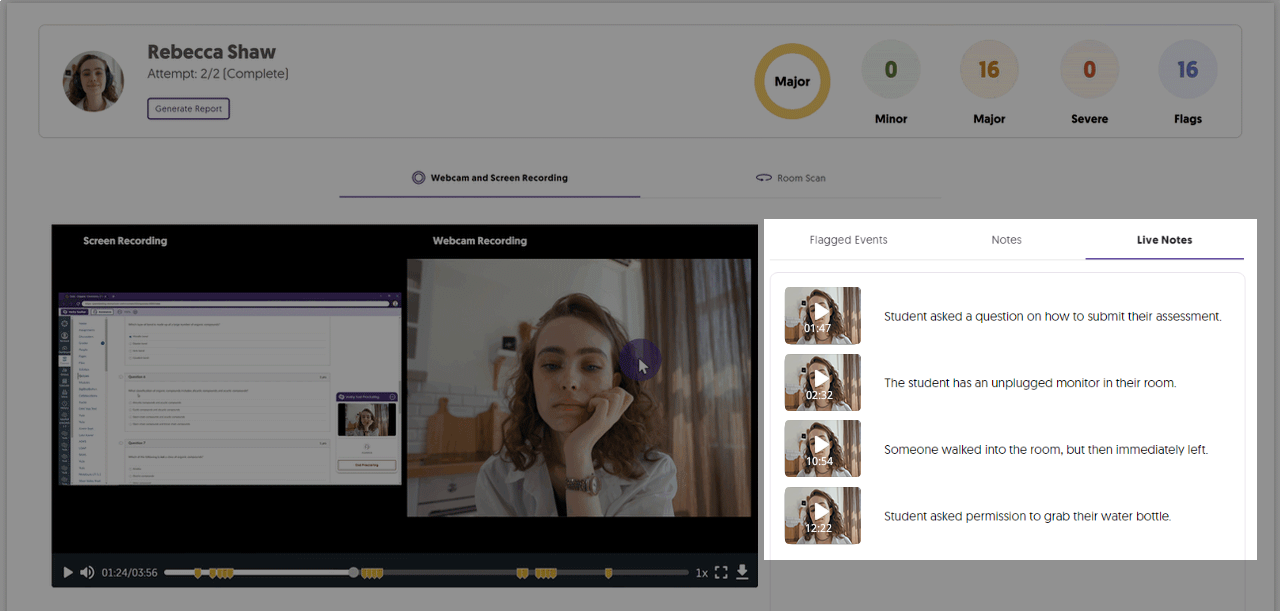The height and width of the screenshot is (611, 1280).
Task: Click the video progress slider handle
Action: (x=353, y=572)
